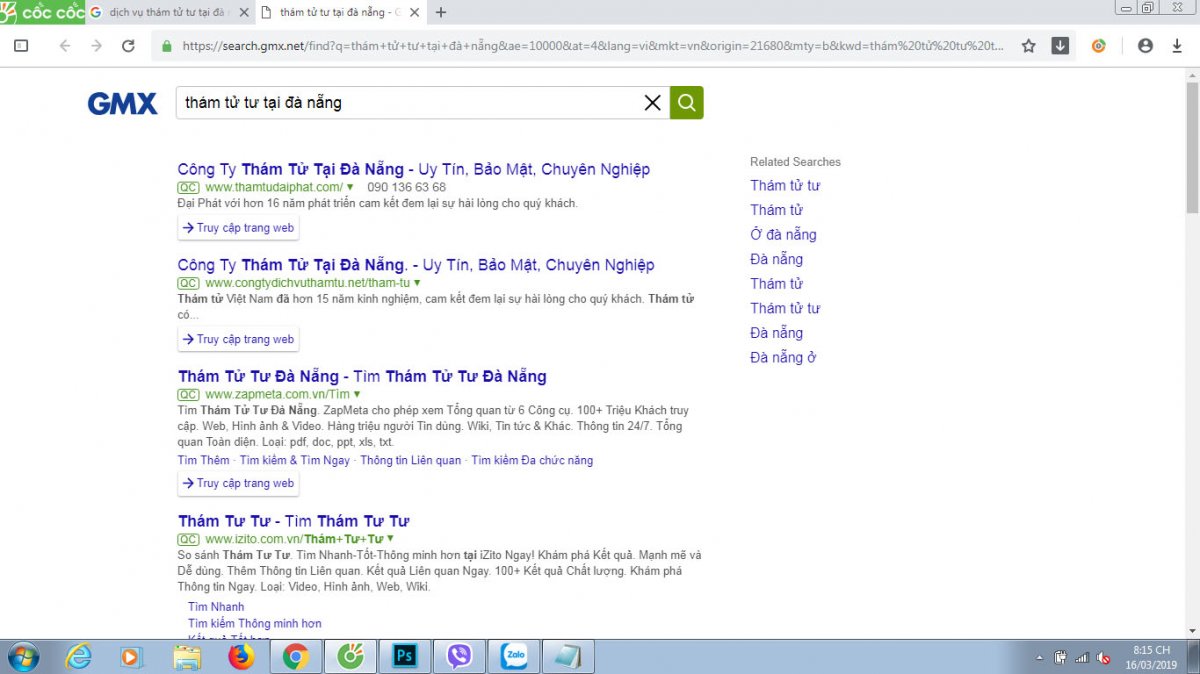
Task: Click 'Truy cập trang web' under zapmeta result
Action: click(x=238, y=483)
